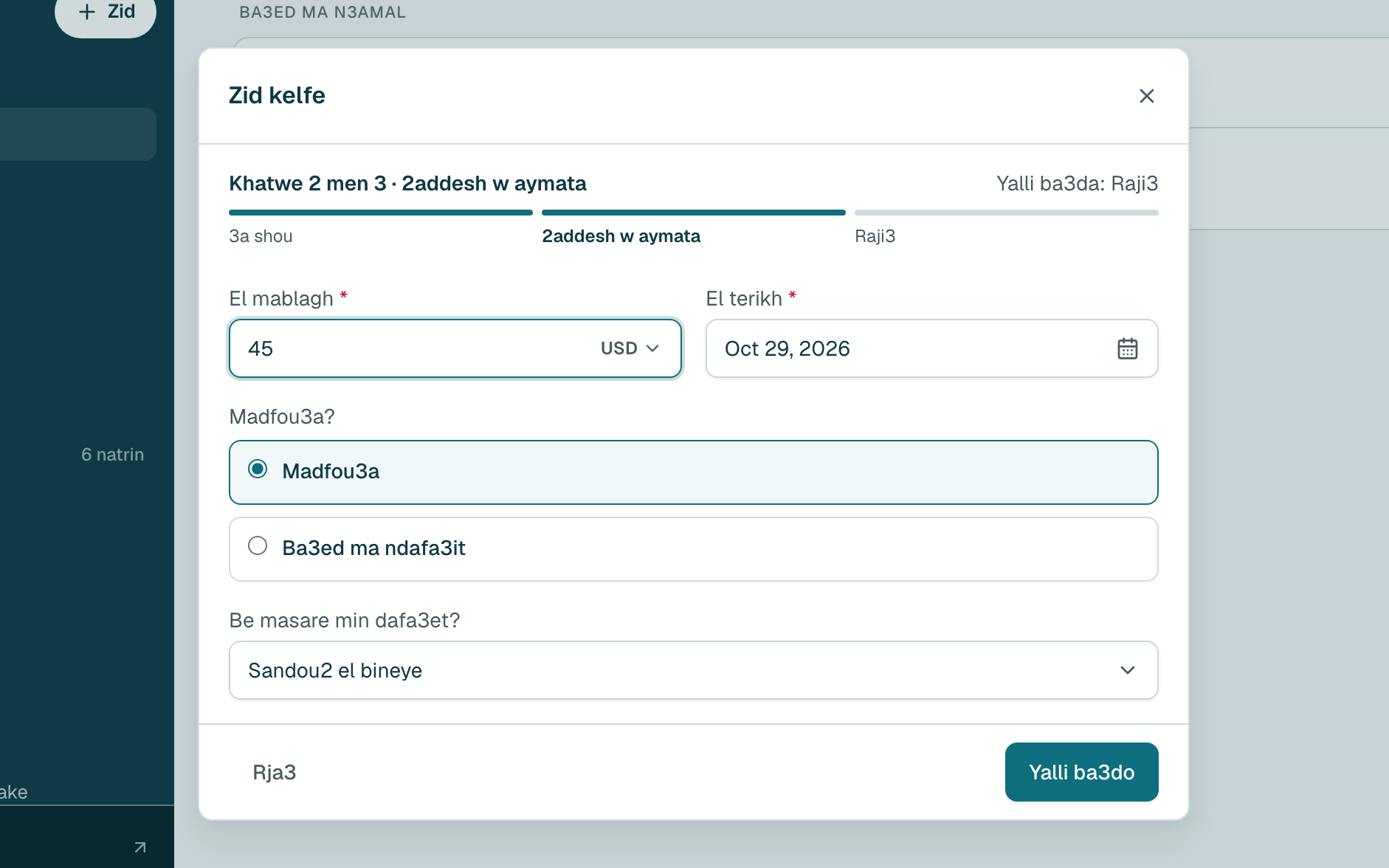Click the Yalli ba3da: Raji3 text
This screenshot has width=1389, height=868.
click(1077, 183)
